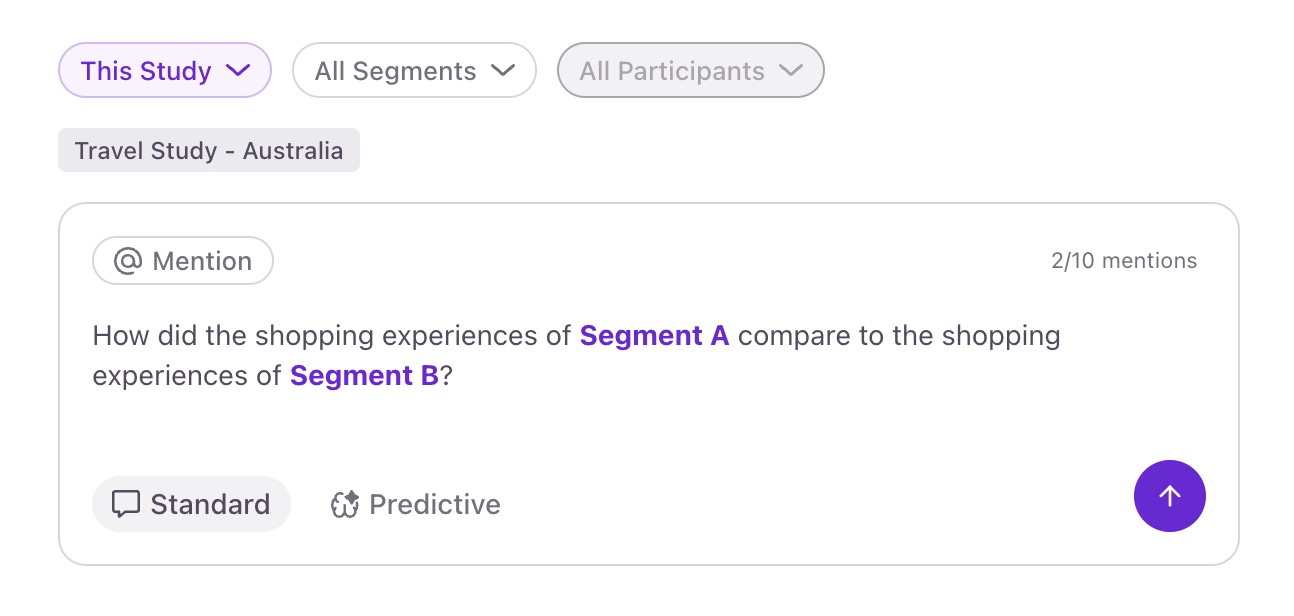This screenshot has width=1294, height=616.
Task: Click the 2/10 mentions counter
Action: coord(1123,261)
